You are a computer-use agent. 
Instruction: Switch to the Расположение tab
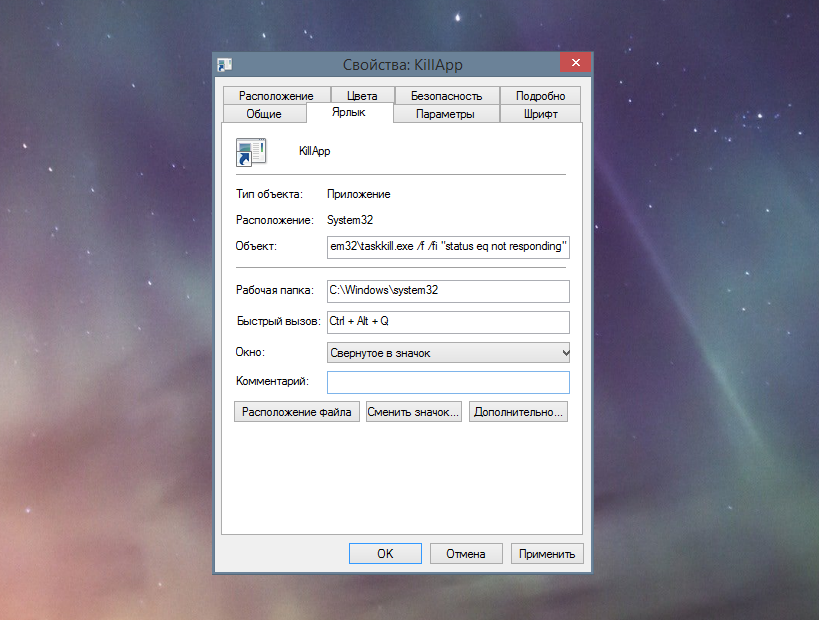coord(276,96)
